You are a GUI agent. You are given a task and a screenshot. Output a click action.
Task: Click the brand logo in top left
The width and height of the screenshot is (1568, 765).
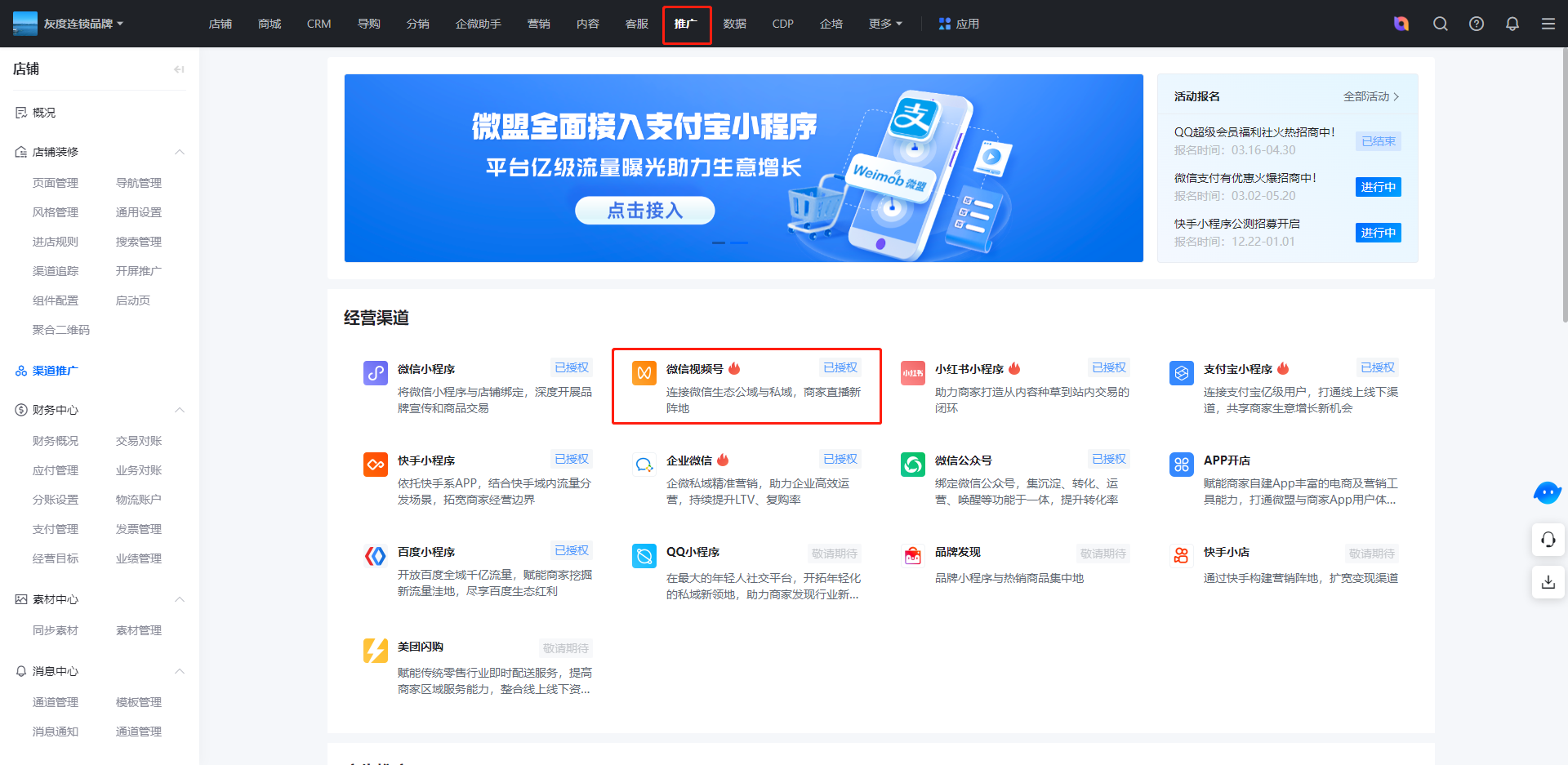point(25,24)
